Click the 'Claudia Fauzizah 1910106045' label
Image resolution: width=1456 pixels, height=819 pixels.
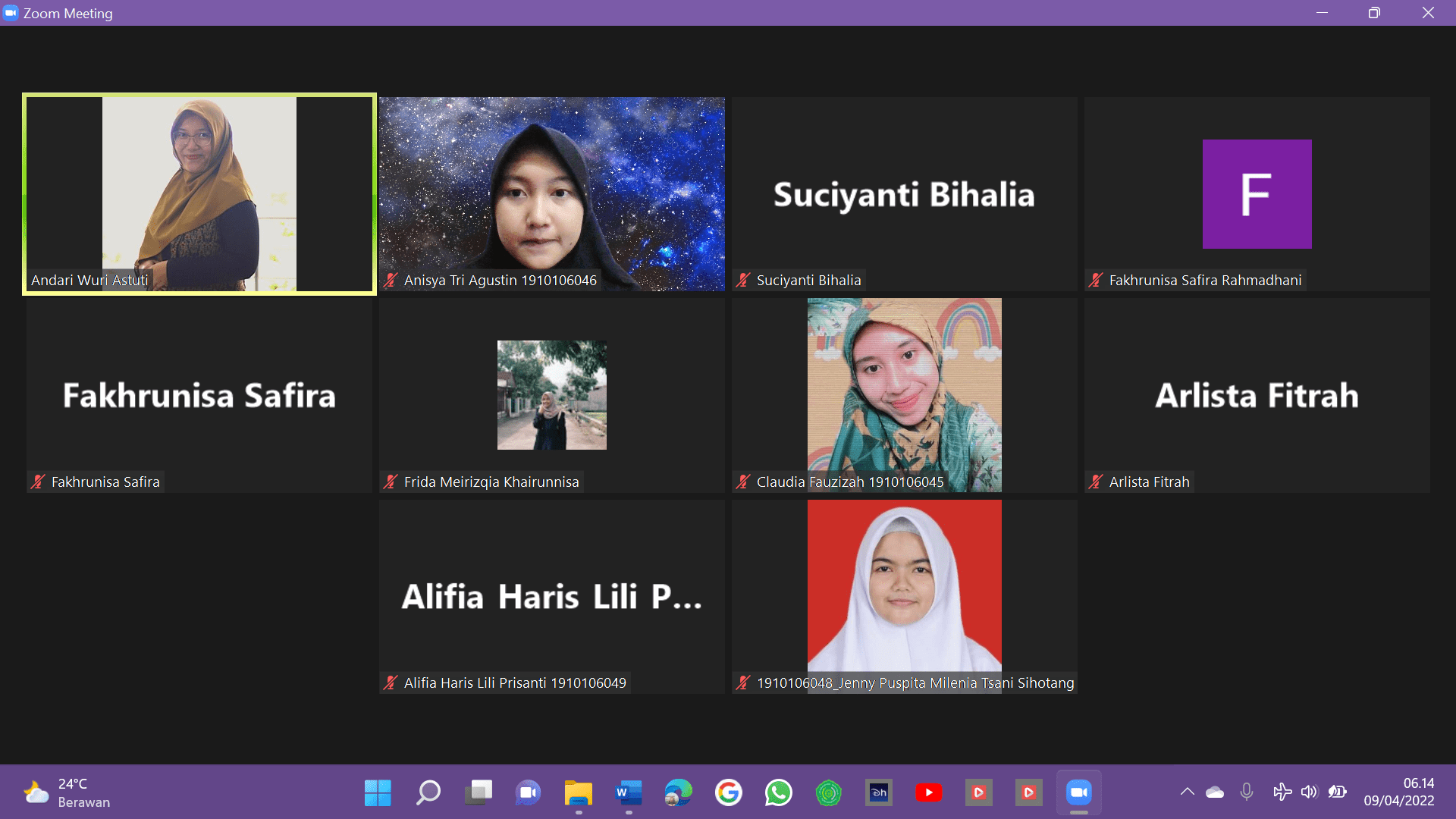[850, 482]
